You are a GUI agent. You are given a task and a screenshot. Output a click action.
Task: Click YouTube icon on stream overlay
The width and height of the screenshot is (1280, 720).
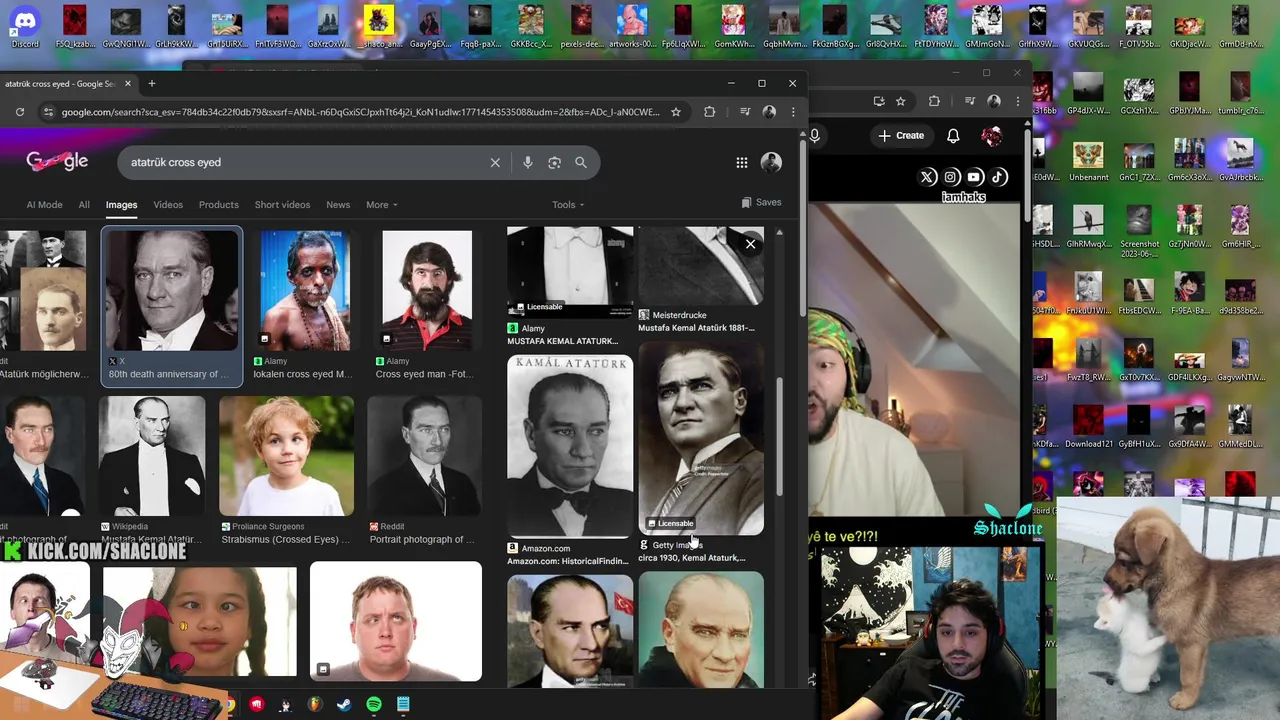click(x=975, y=177)
